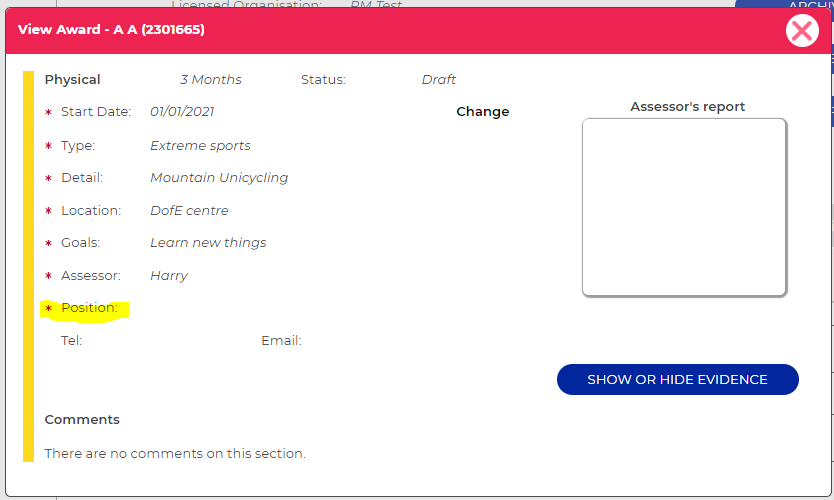Click the highlighted Position label

[89, 308]
